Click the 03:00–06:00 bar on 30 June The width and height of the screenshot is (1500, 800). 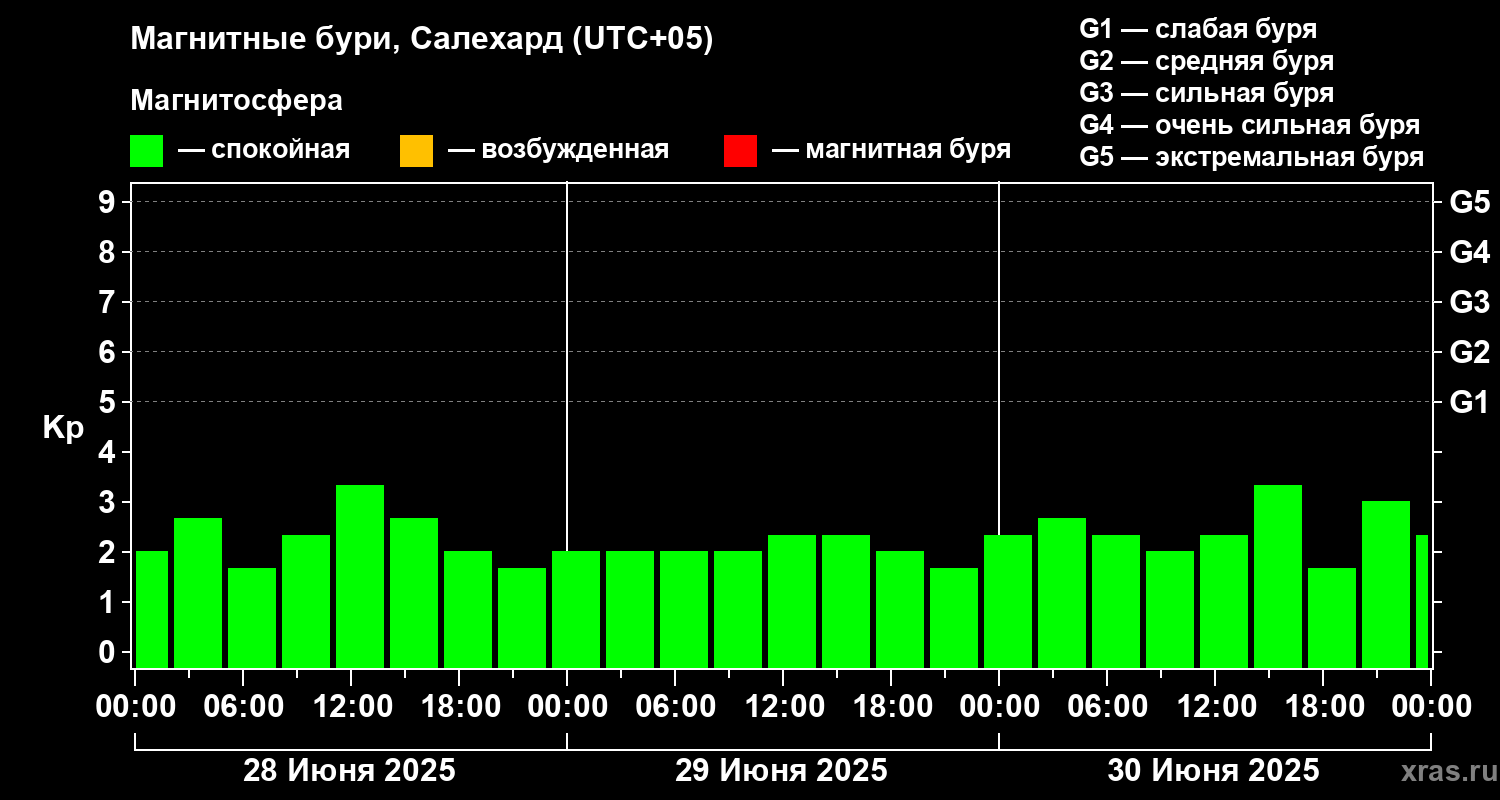point(1062,593)
